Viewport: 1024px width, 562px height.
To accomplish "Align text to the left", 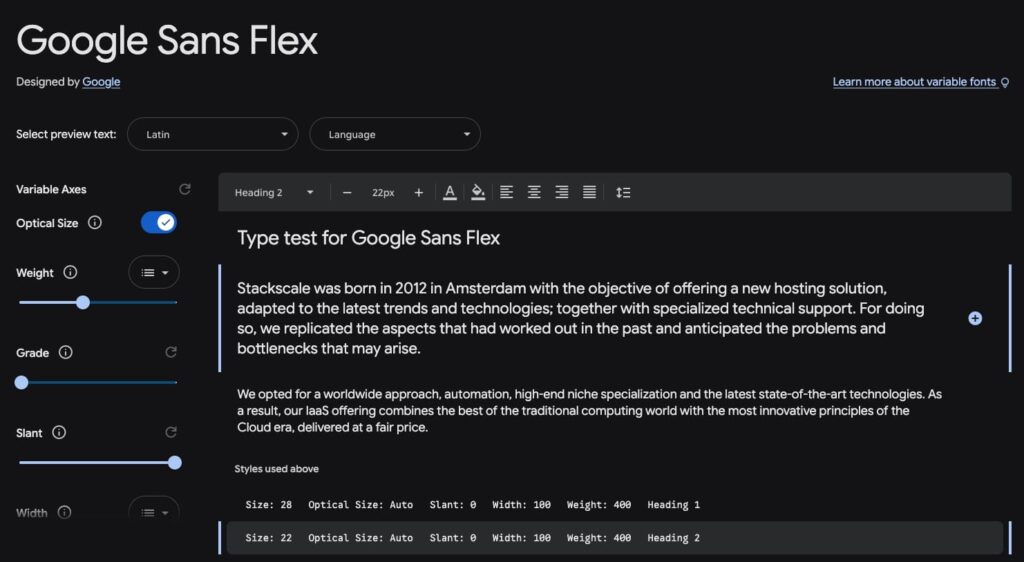I will coord(507,192).
